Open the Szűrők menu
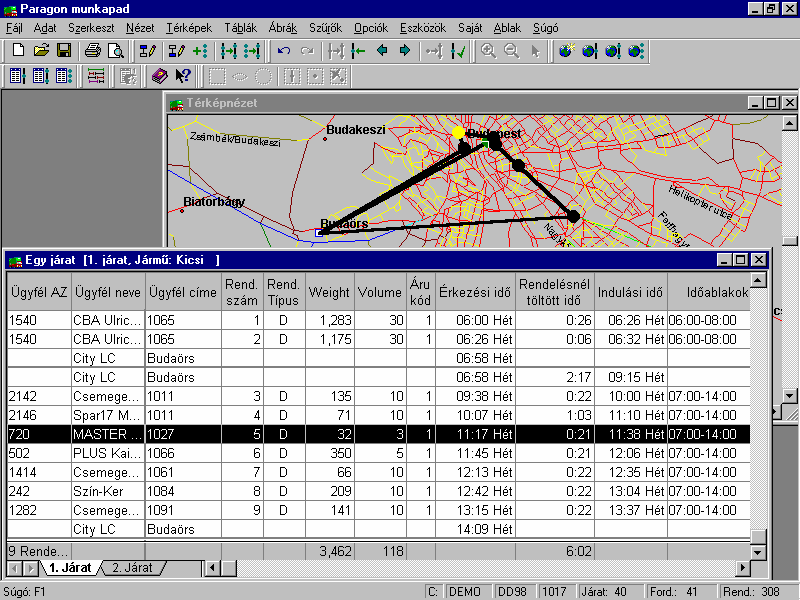 (x=325, y=28)
